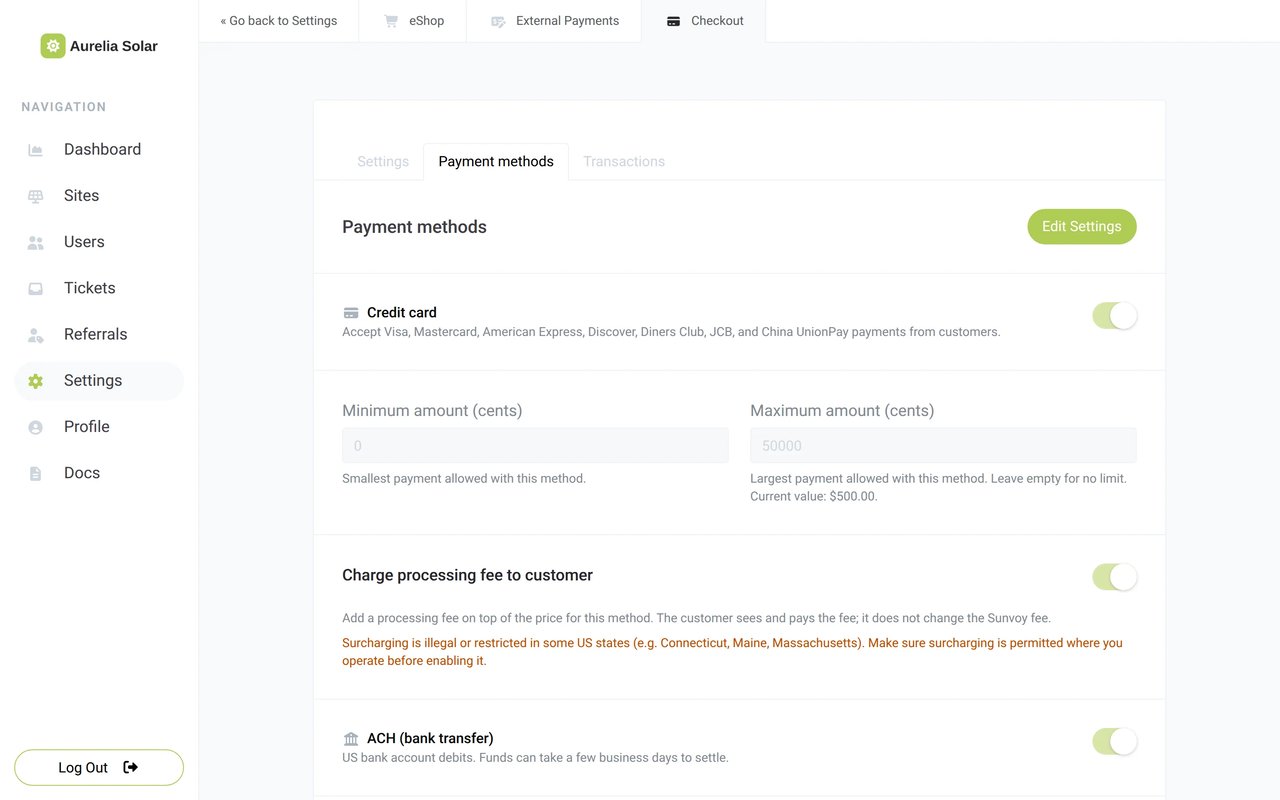Image resolution: width=1280 pixels, height=800 pixels.
Task: Open Referrals in navigation
Action: click(x=99, y=335)
